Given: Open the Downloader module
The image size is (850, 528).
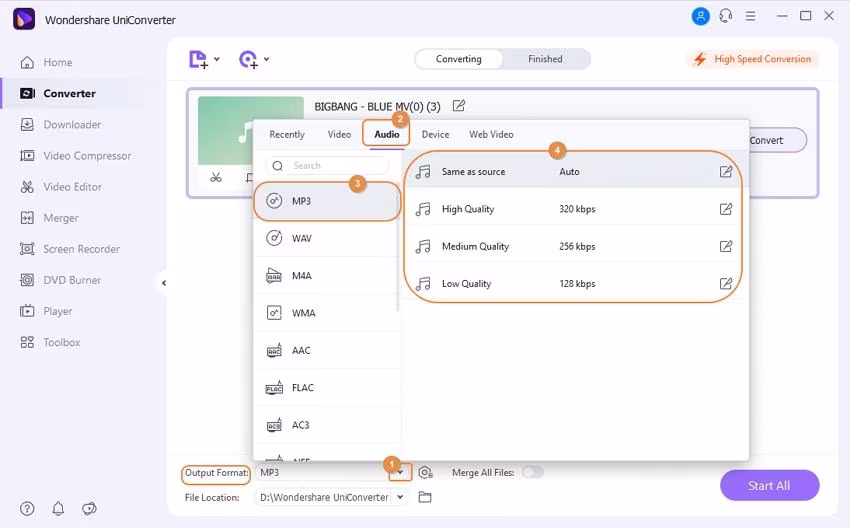Looking at the screenshot, I should coord(60,125).
